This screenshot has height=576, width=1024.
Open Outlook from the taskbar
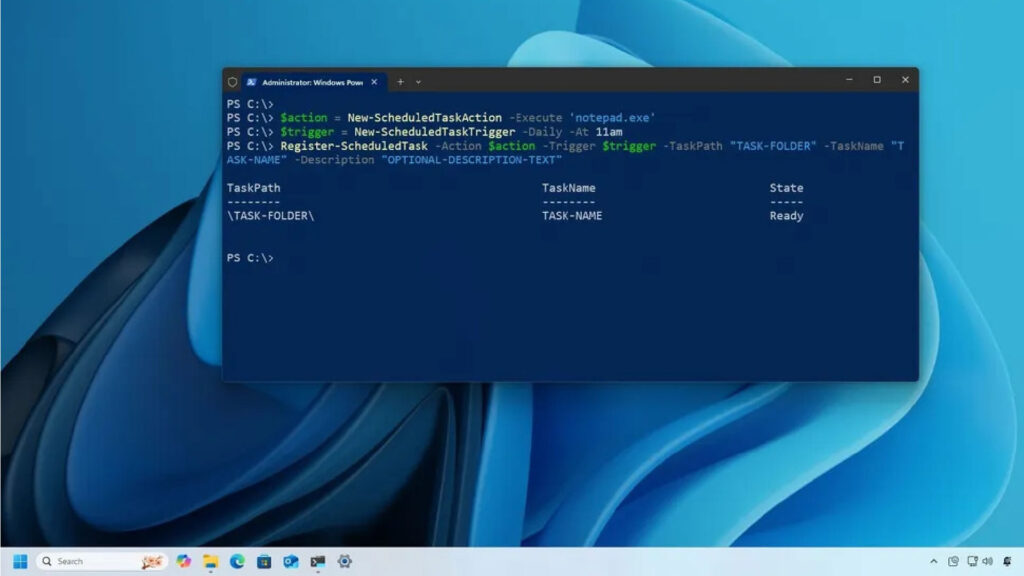click(x=291, y=561)
